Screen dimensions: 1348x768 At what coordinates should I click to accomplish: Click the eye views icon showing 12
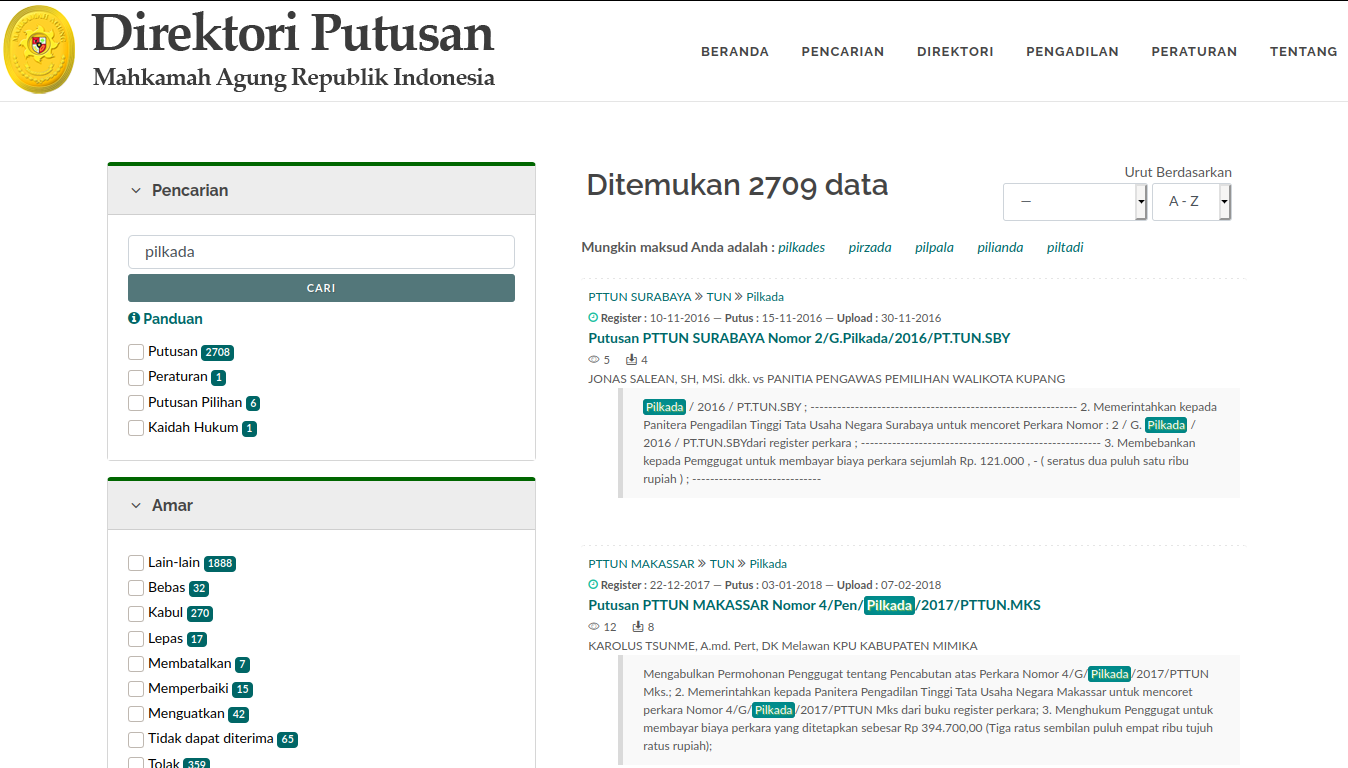[594, 627]
